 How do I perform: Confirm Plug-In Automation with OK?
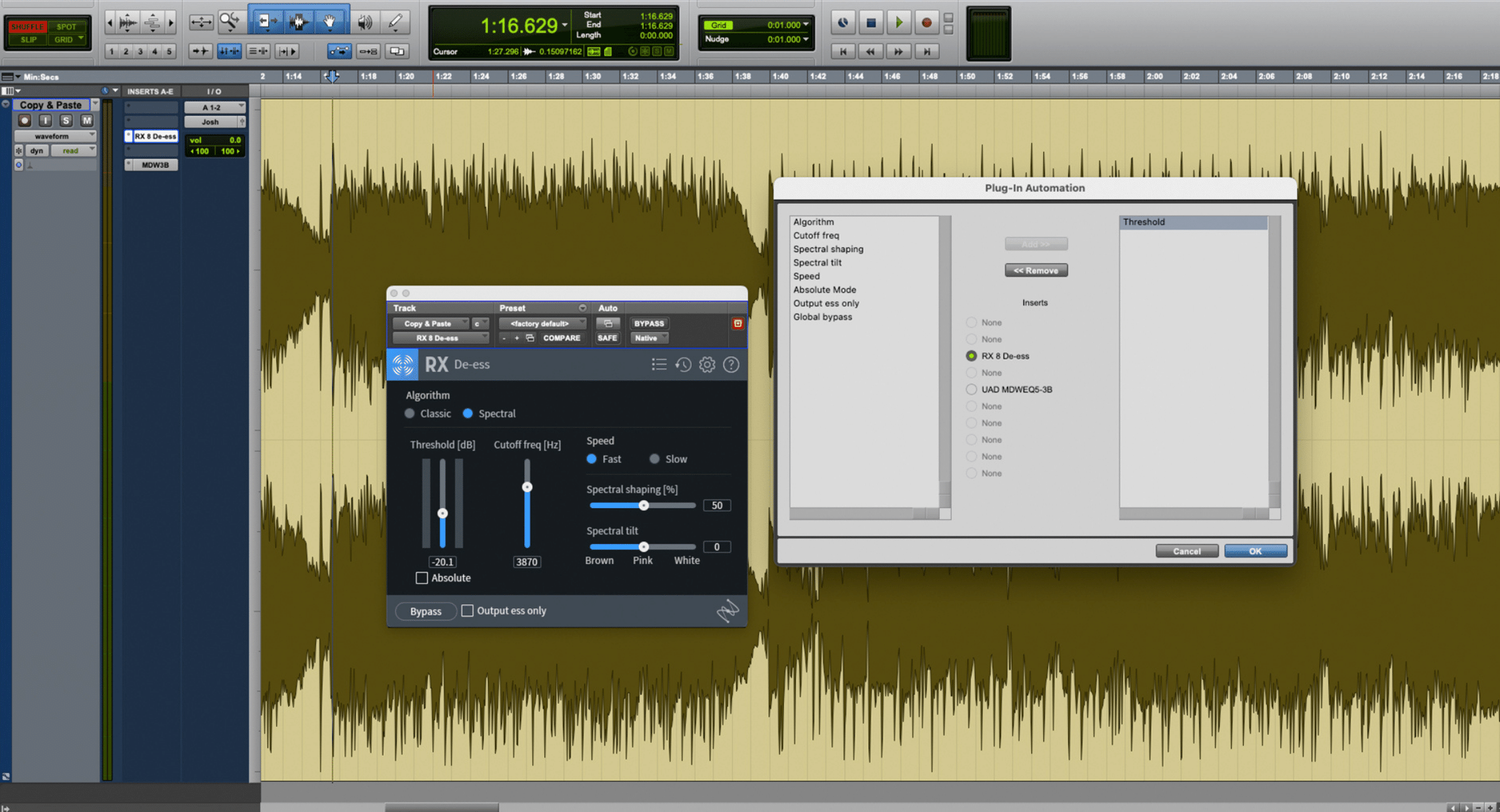pos(1255,551)
